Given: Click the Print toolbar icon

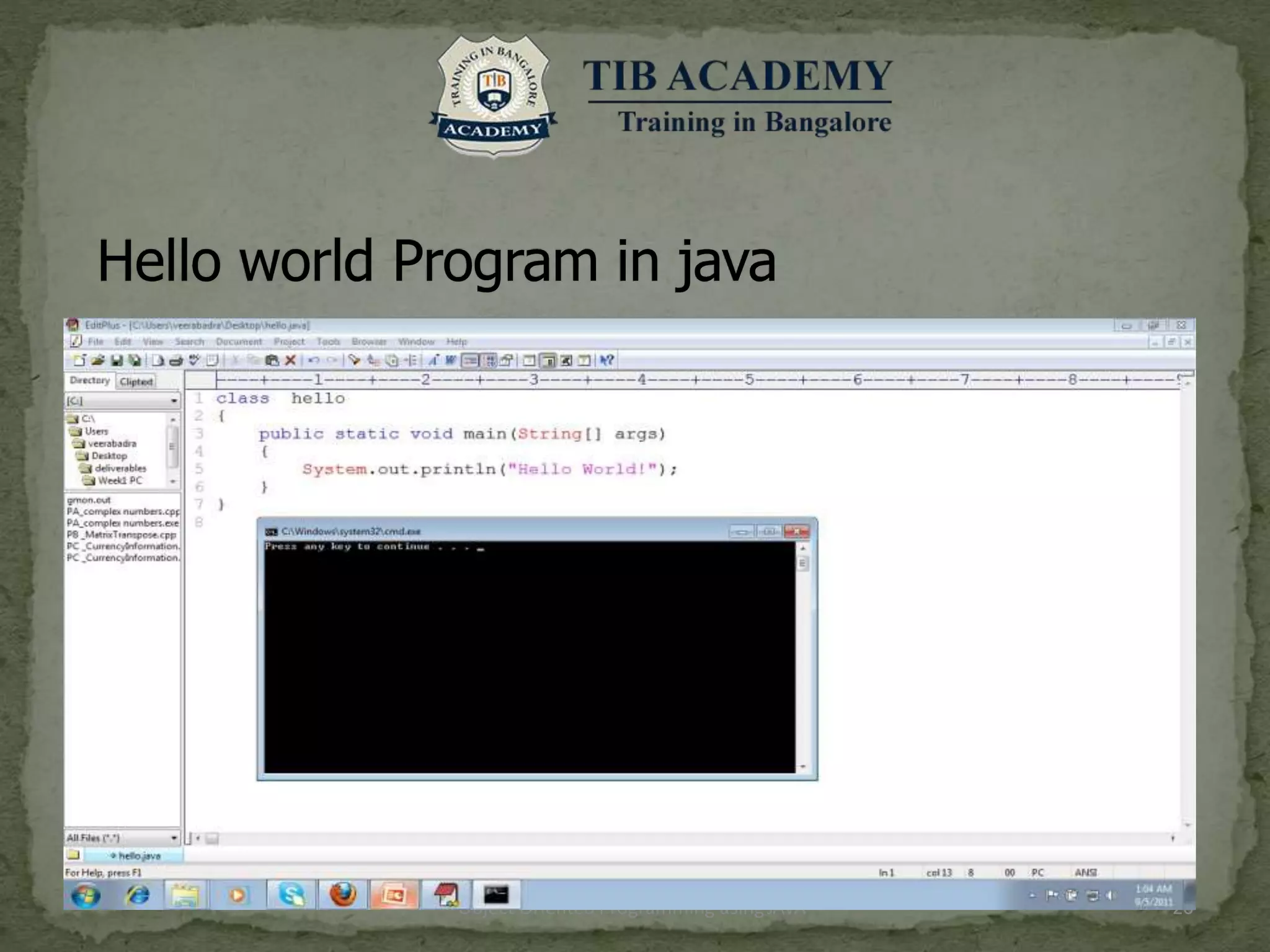Looking at the screenshot, I should [175, 360].
